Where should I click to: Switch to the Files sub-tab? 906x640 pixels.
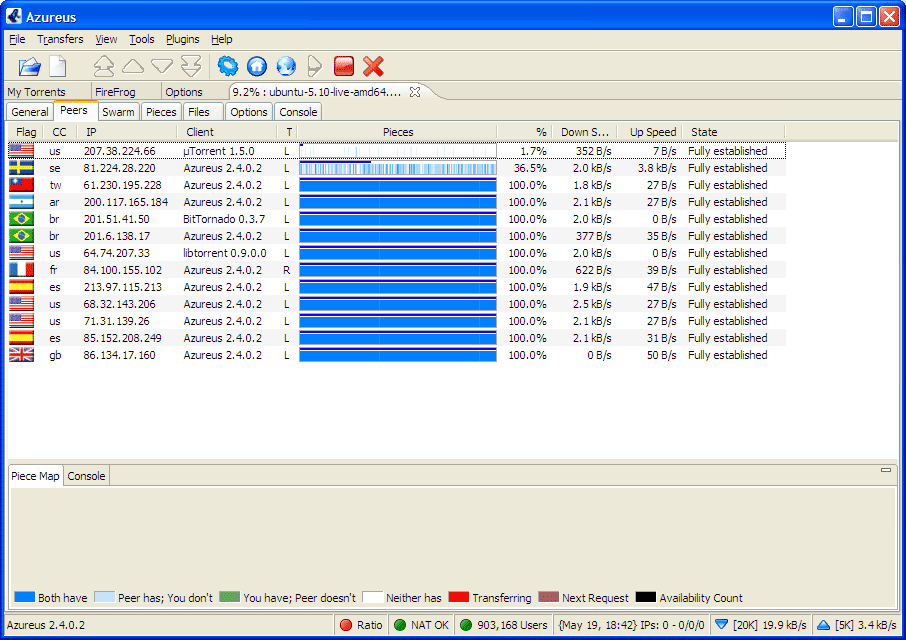coord(203,112)
